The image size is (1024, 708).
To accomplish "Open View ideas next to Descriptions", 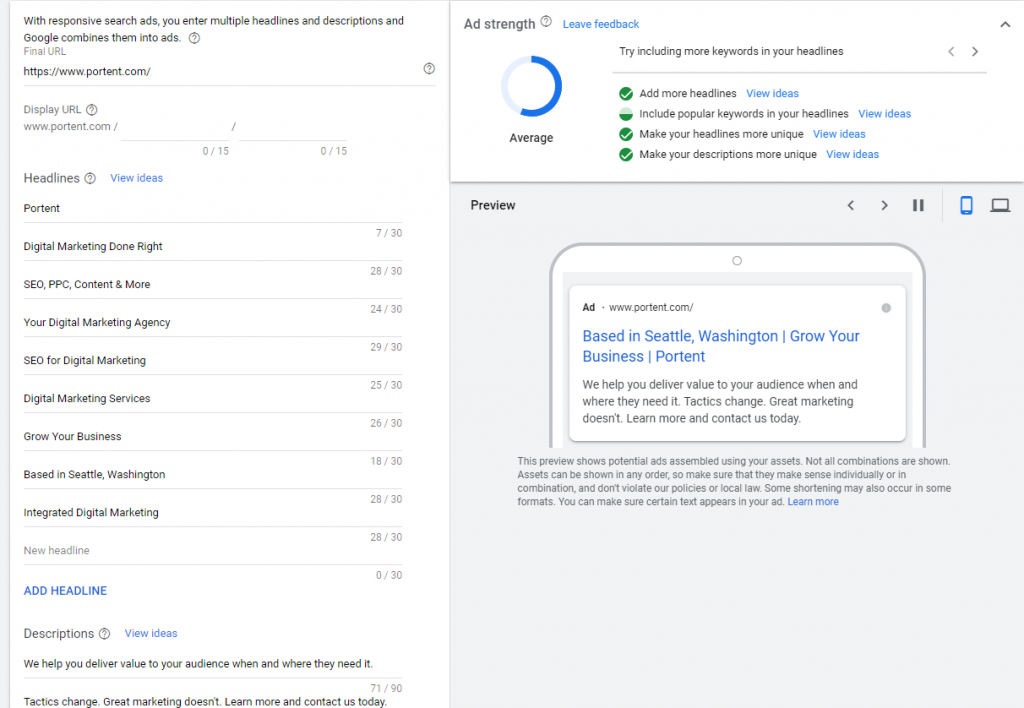I will click(151, 634).
